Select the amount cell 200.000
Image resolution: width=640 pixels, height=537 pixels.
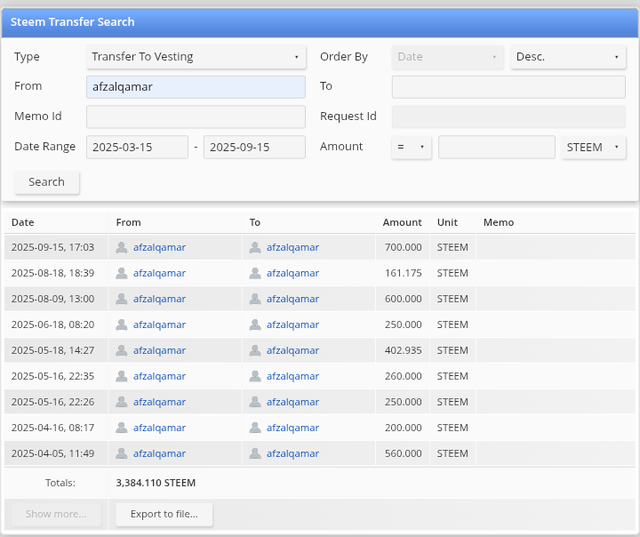(403, 428)
